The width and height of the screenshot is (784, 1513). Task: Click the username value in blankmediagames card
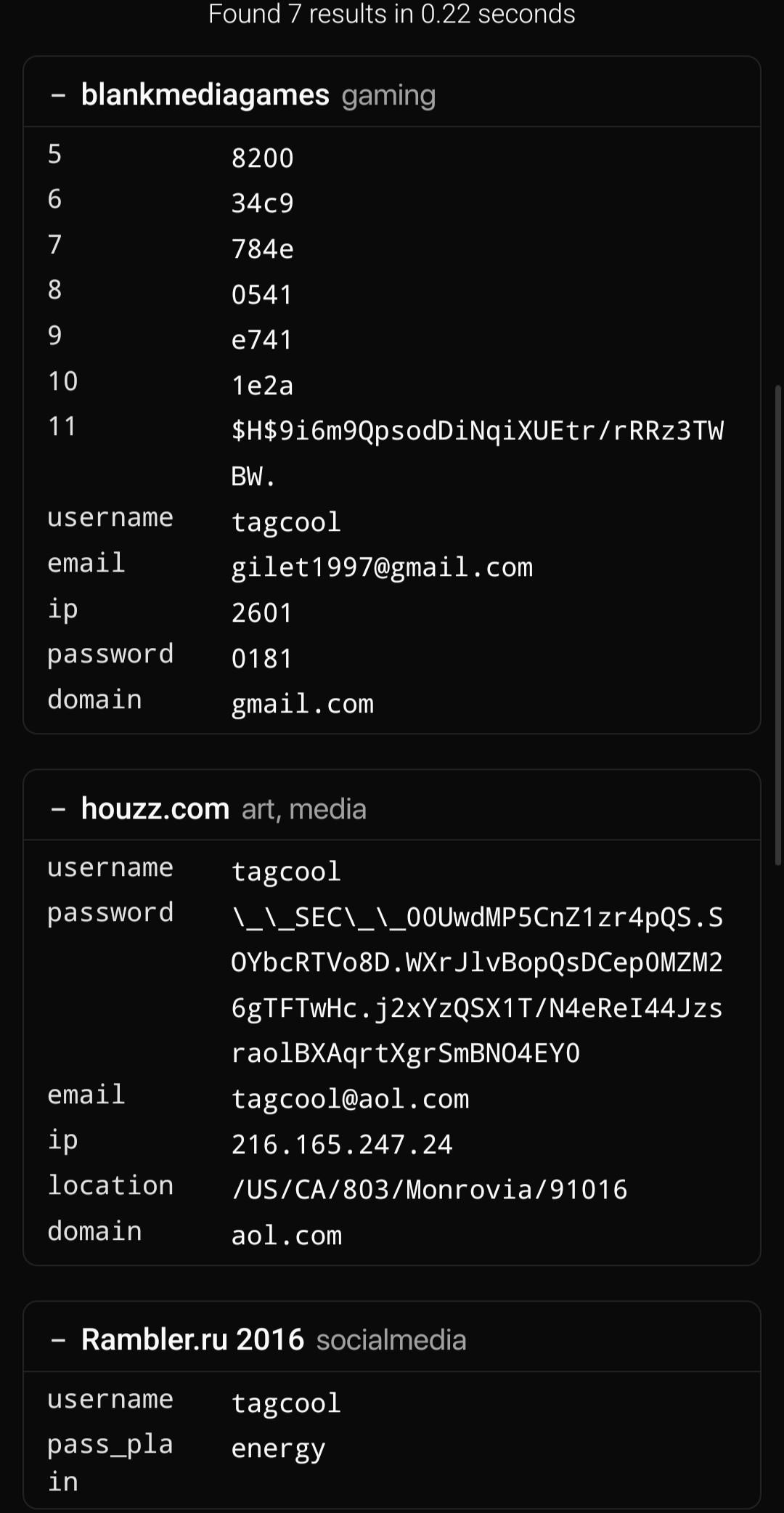(x=286, y=522)
